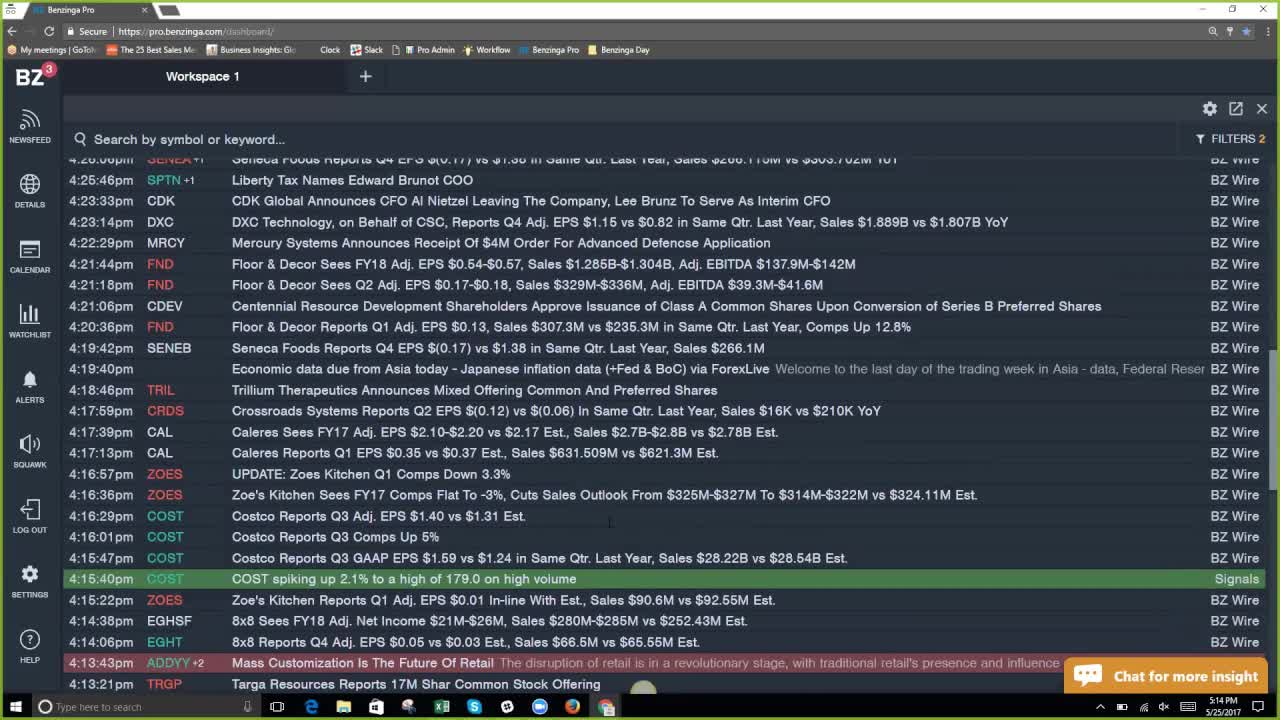
Task: Open Mass Customization Future Of Retail story
Action: click(362, 663)
